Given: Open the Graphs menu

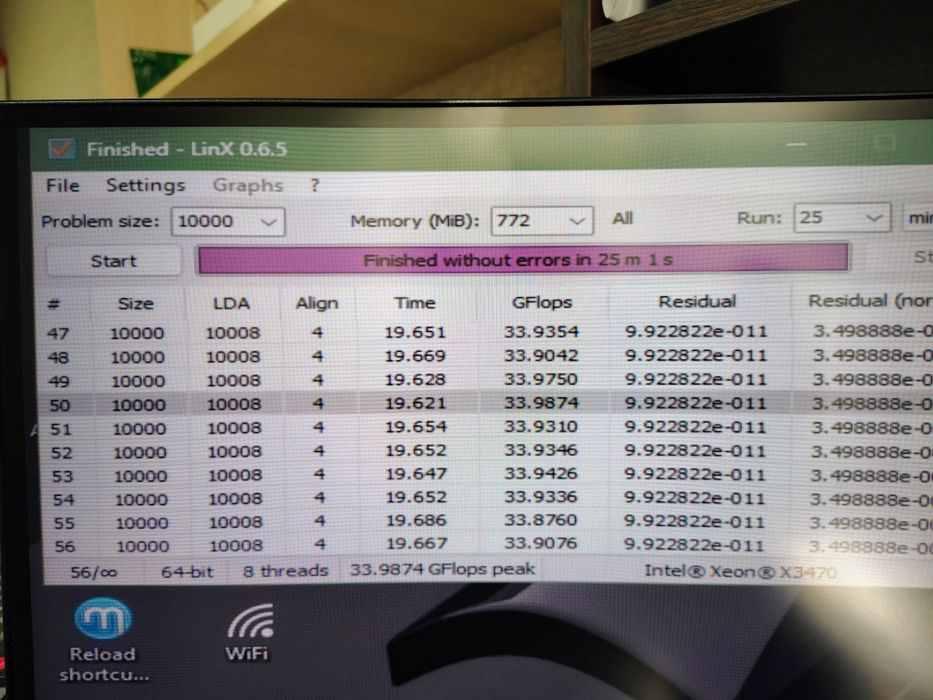Looking at the screenshot, I should click(x=248, y=186).
